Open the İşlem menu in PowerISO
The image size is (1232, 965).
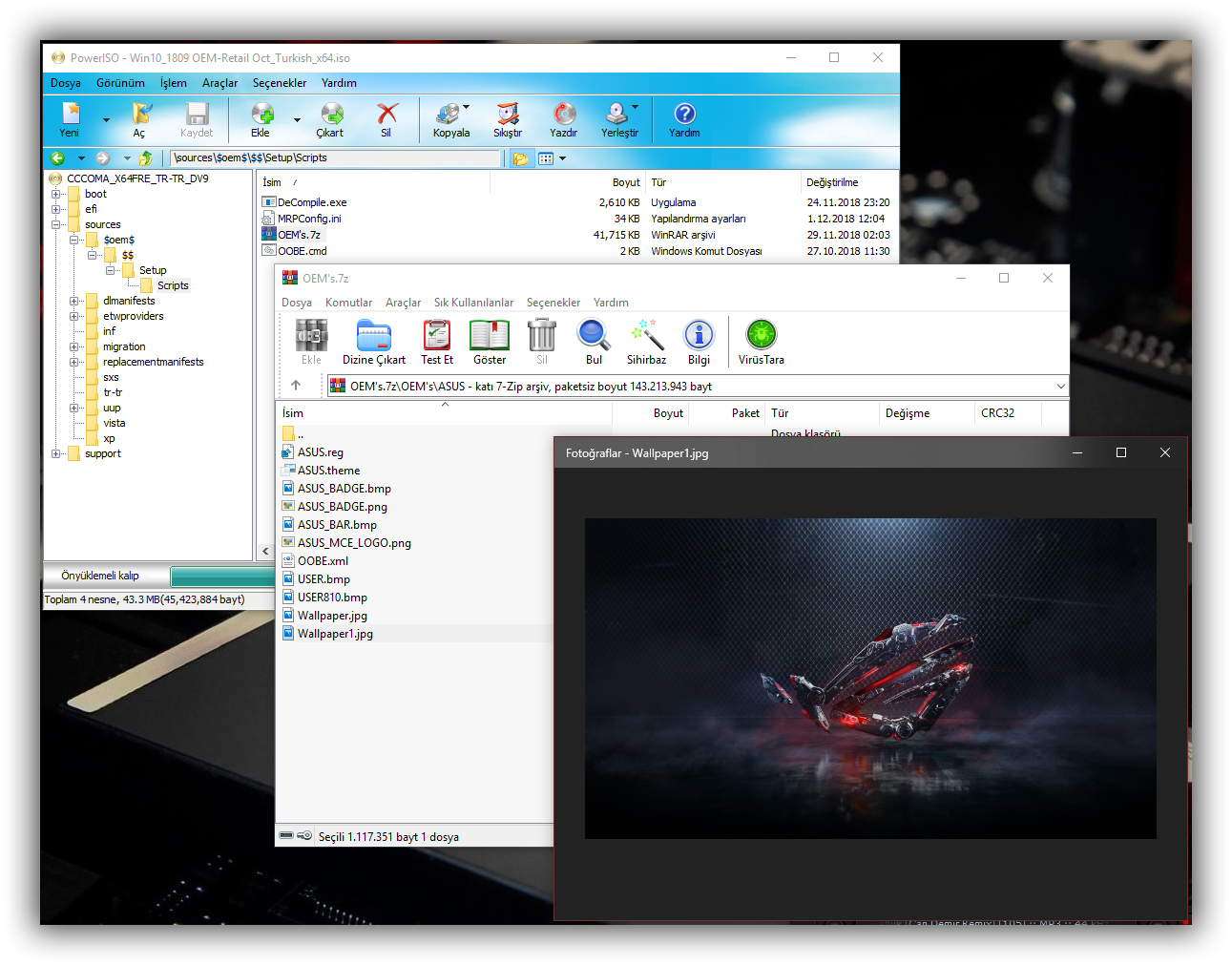174,83
